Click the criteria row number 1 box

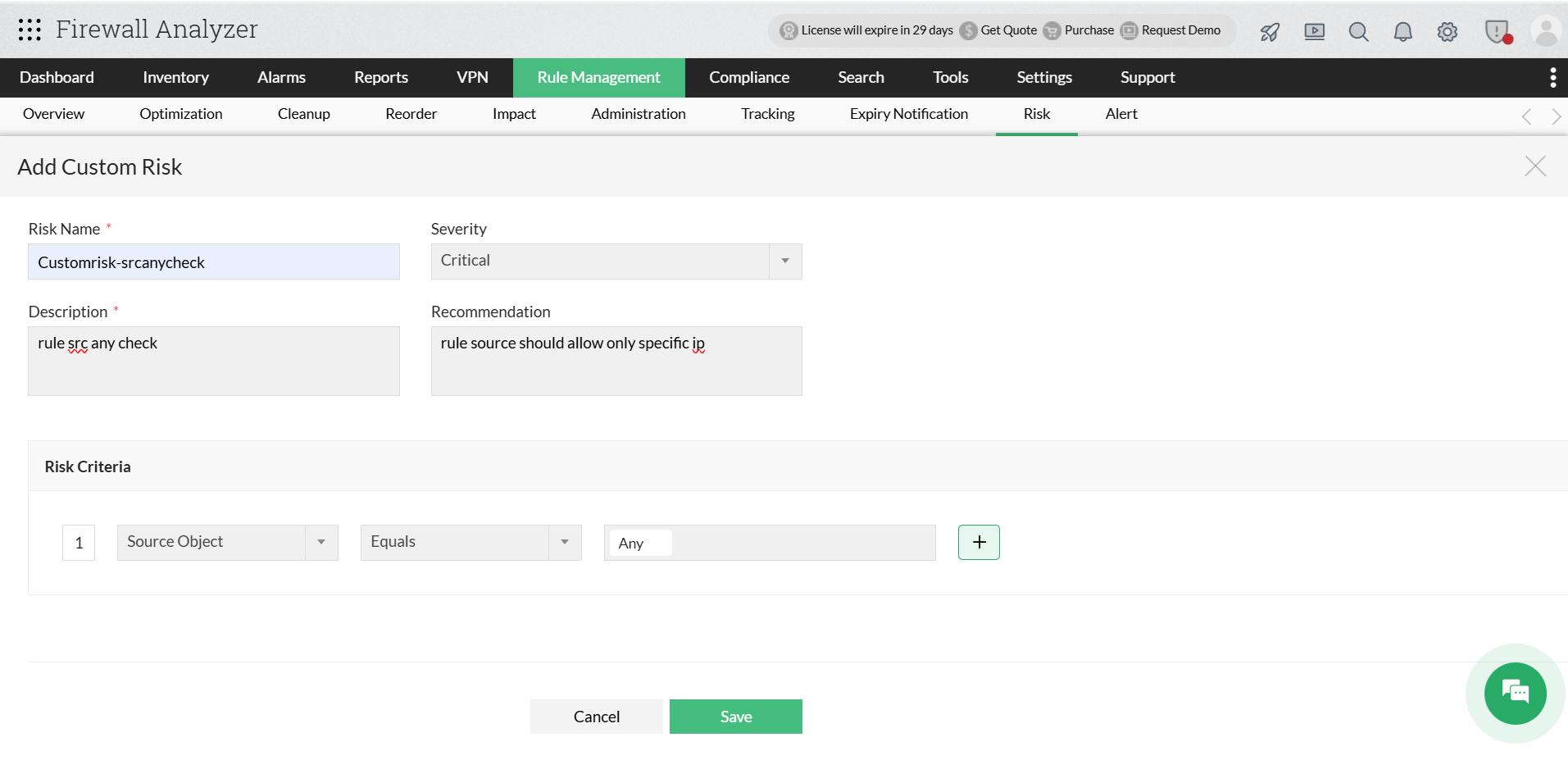click(79, 543)
